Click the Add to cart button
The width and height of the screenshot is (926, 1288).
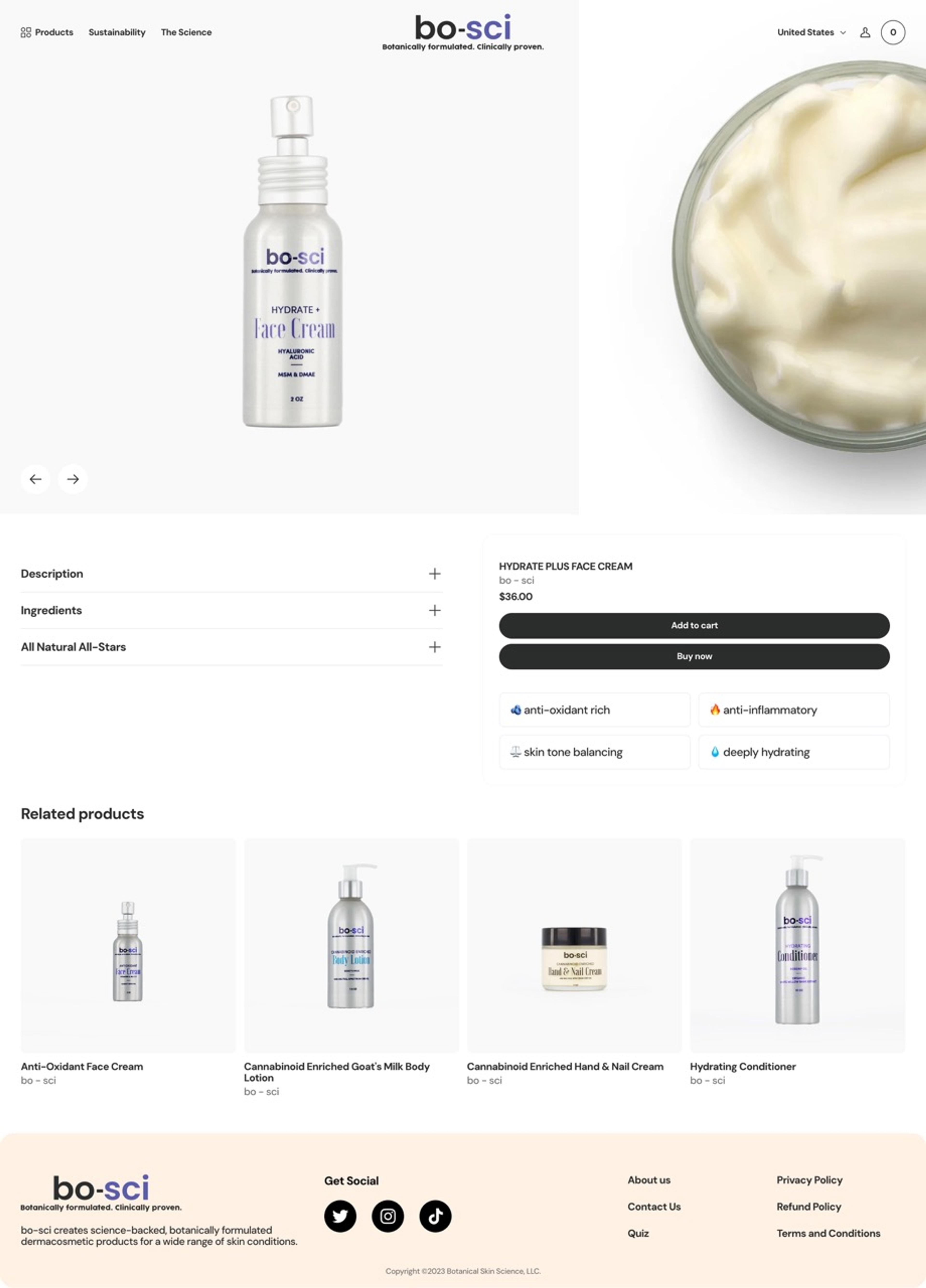pyautogui.click(x=694, y=625)
